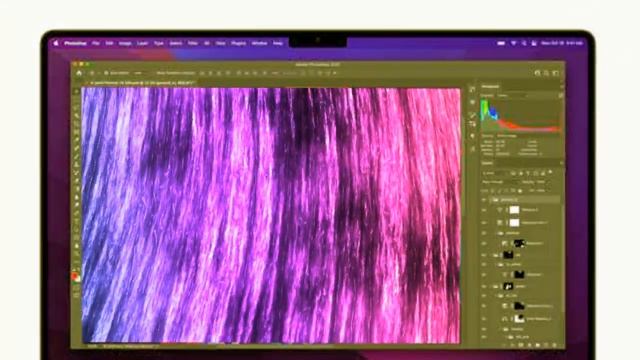Open the Edit menu

pos(109,43)
